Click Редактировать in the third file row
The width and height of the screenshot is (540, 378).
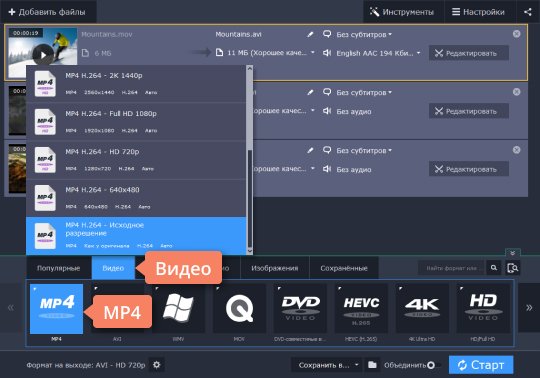pyautogui.click(x=469, y=169)
